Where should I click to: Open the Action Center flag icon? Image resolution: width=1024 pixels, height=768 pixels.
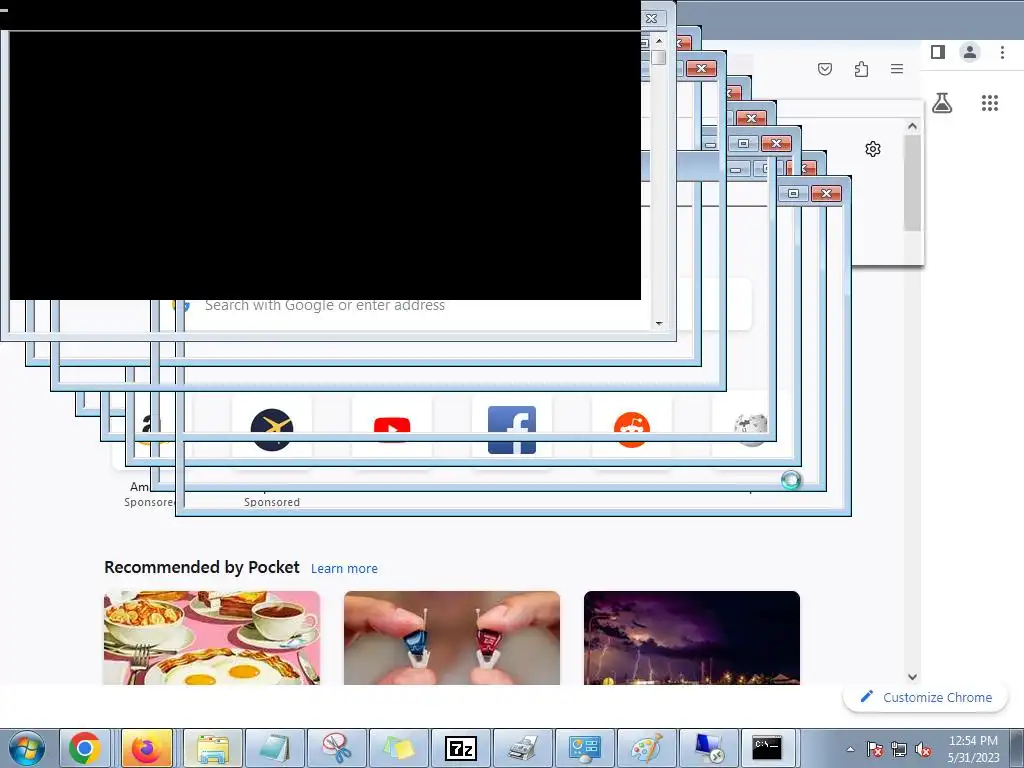click(x=874, y=750)
